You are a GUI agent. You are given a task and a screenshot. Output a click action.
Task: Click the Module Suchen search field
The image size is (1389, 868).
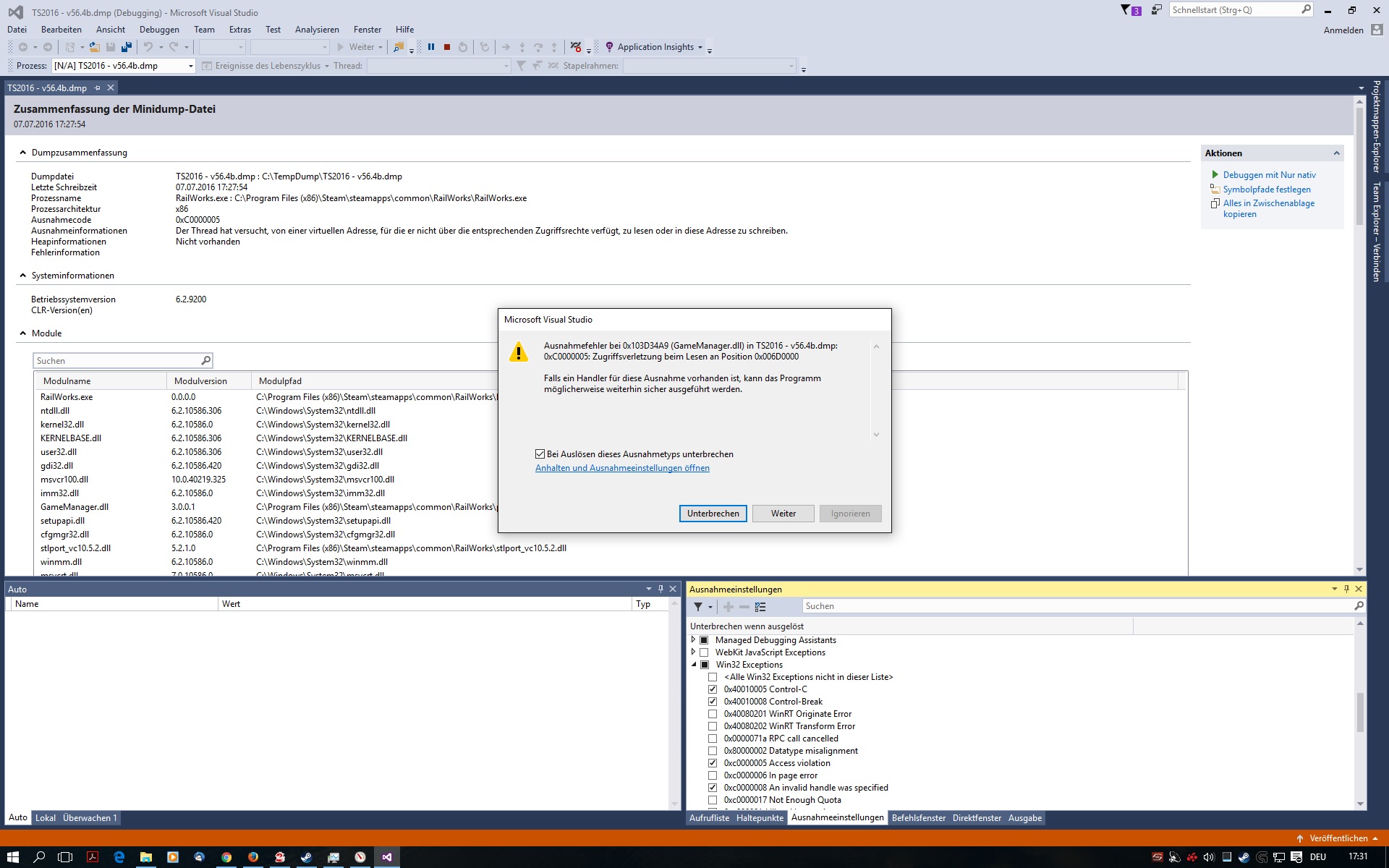coord(117,361)
